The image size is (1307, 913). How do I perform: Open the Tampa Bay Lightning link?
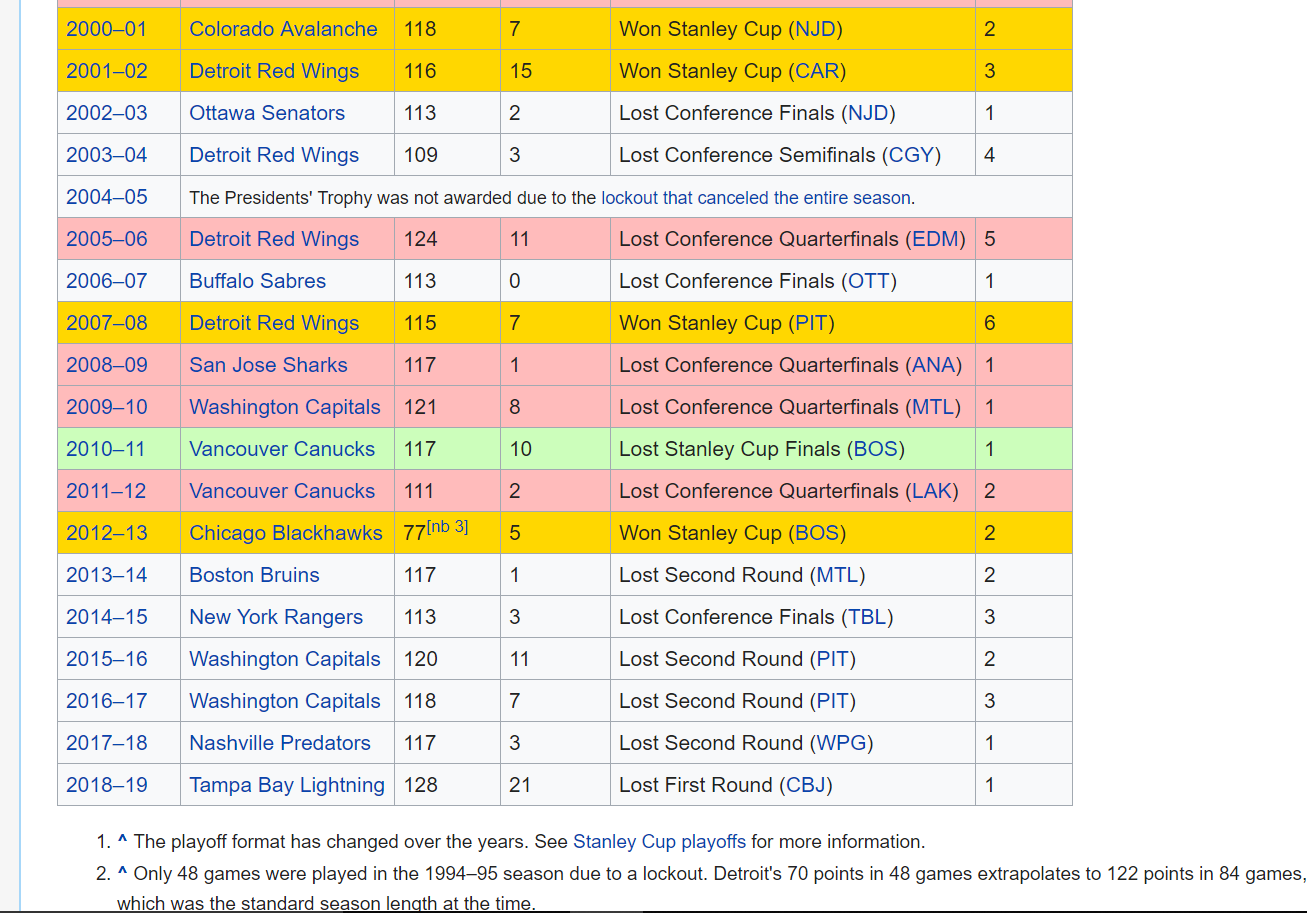coord(287,785)
